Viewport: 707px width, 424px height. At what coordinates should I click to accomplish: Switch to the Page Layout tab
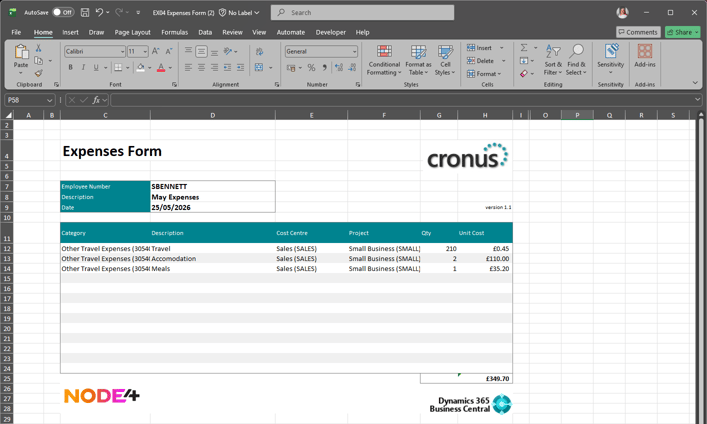tap(132, 32)
